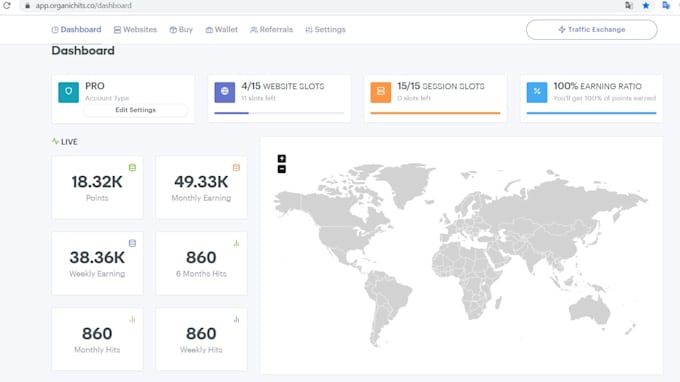Click the website slots progress bar

pos(279,113)
